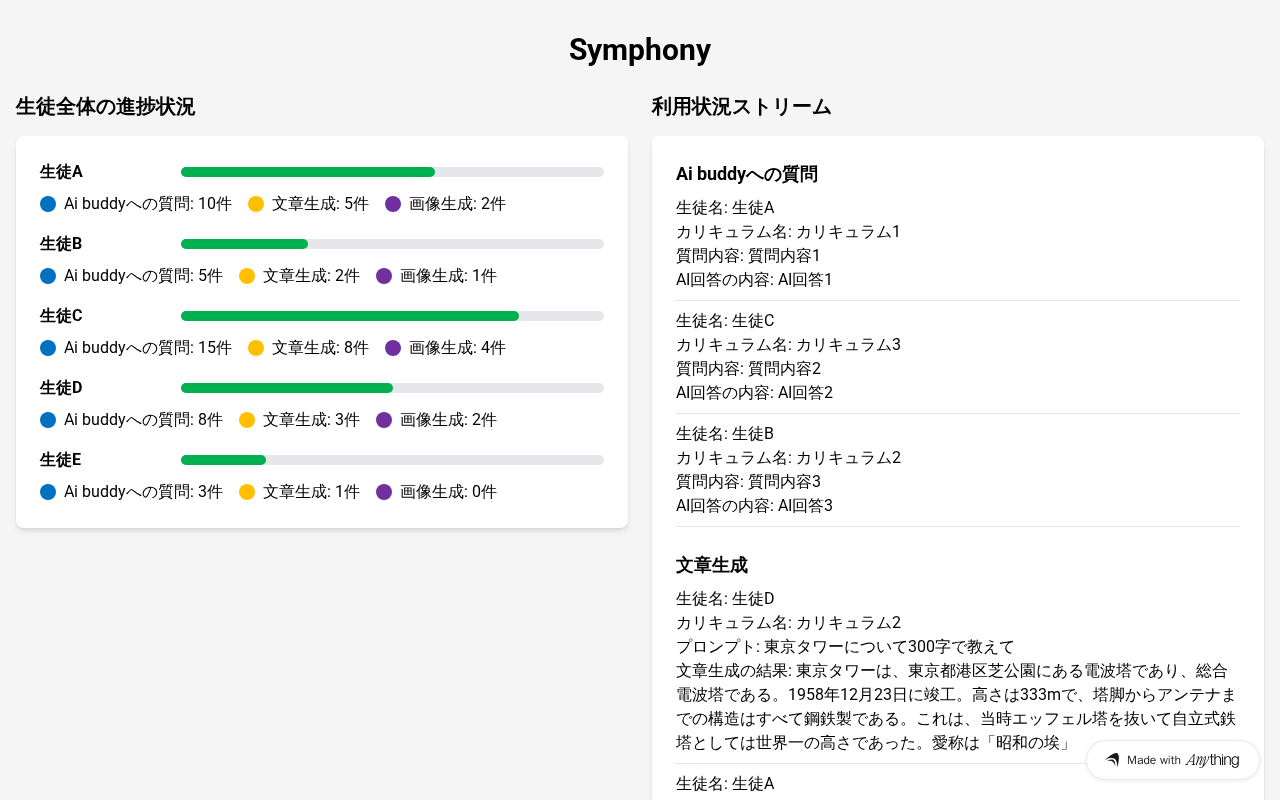1280x800 pixels.
Task: Click the 文章生成 section heading in stream
Action: point(712,565)
